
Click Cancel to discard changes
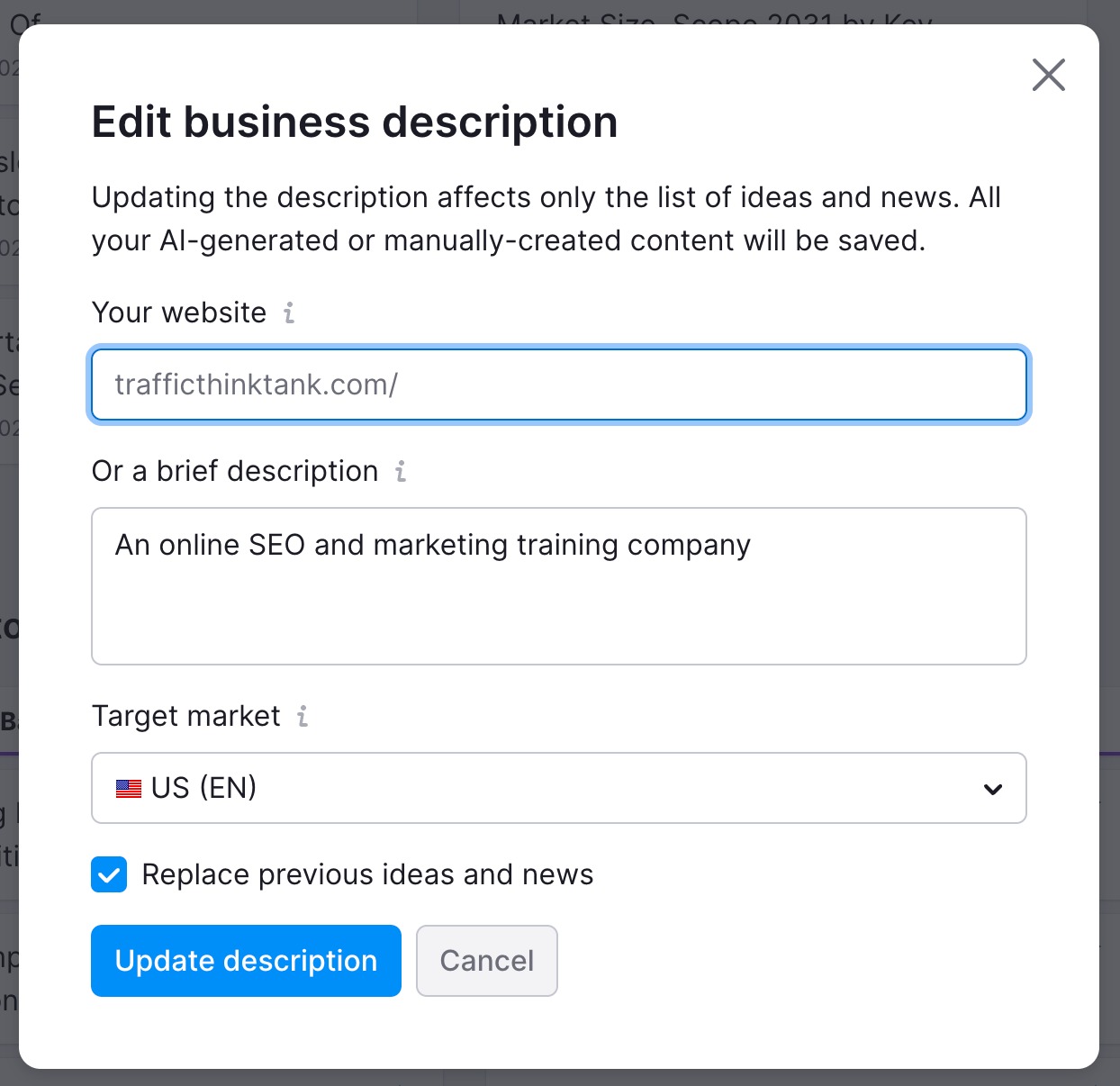pyautogui.click(x=486, y=961)
